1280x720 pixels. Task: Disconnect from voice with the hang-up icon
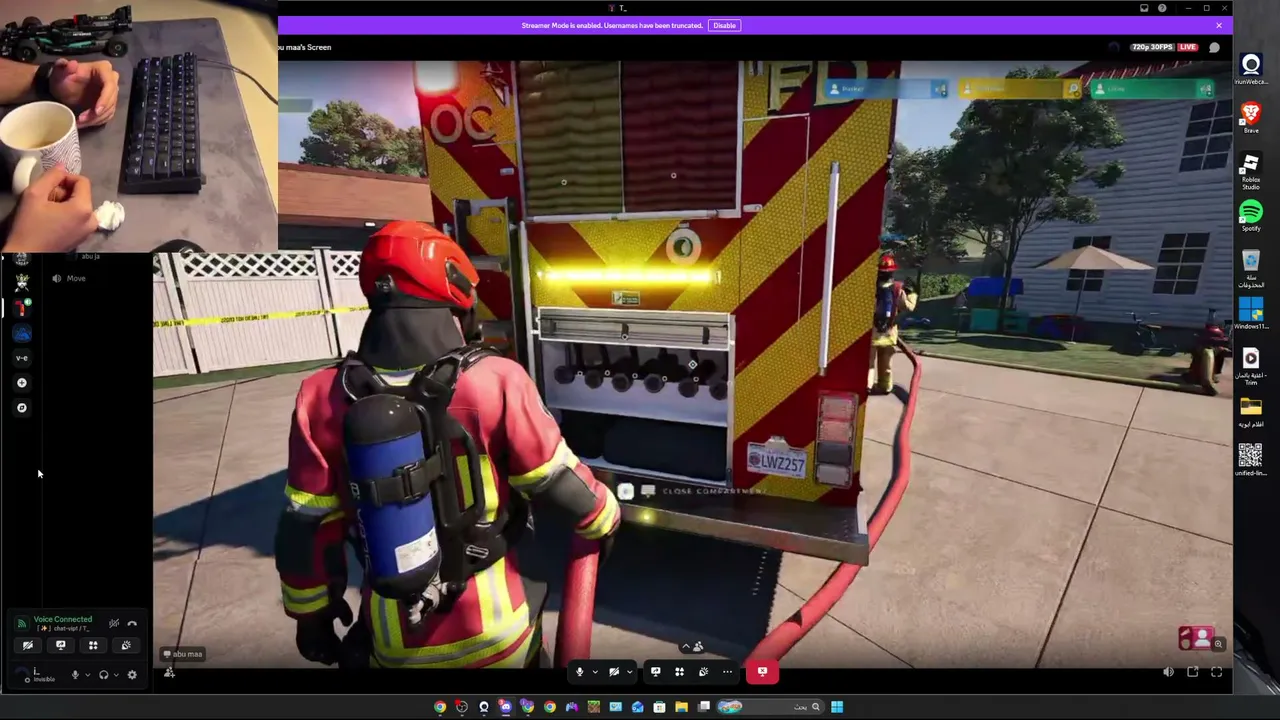[132, 623]
